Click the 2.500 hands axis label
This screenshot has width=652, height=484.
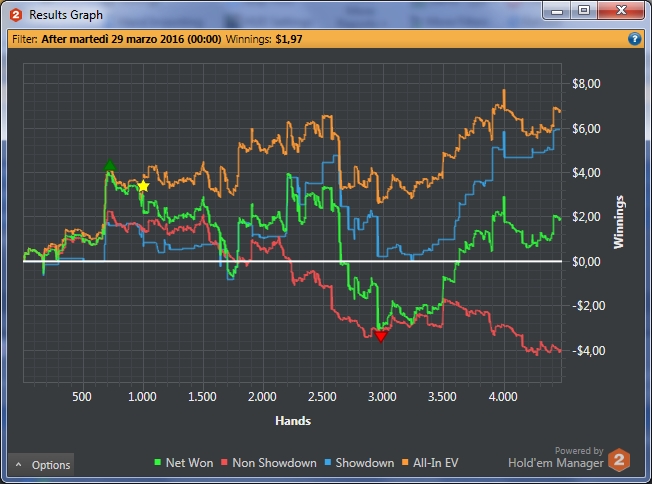(322, 396)
